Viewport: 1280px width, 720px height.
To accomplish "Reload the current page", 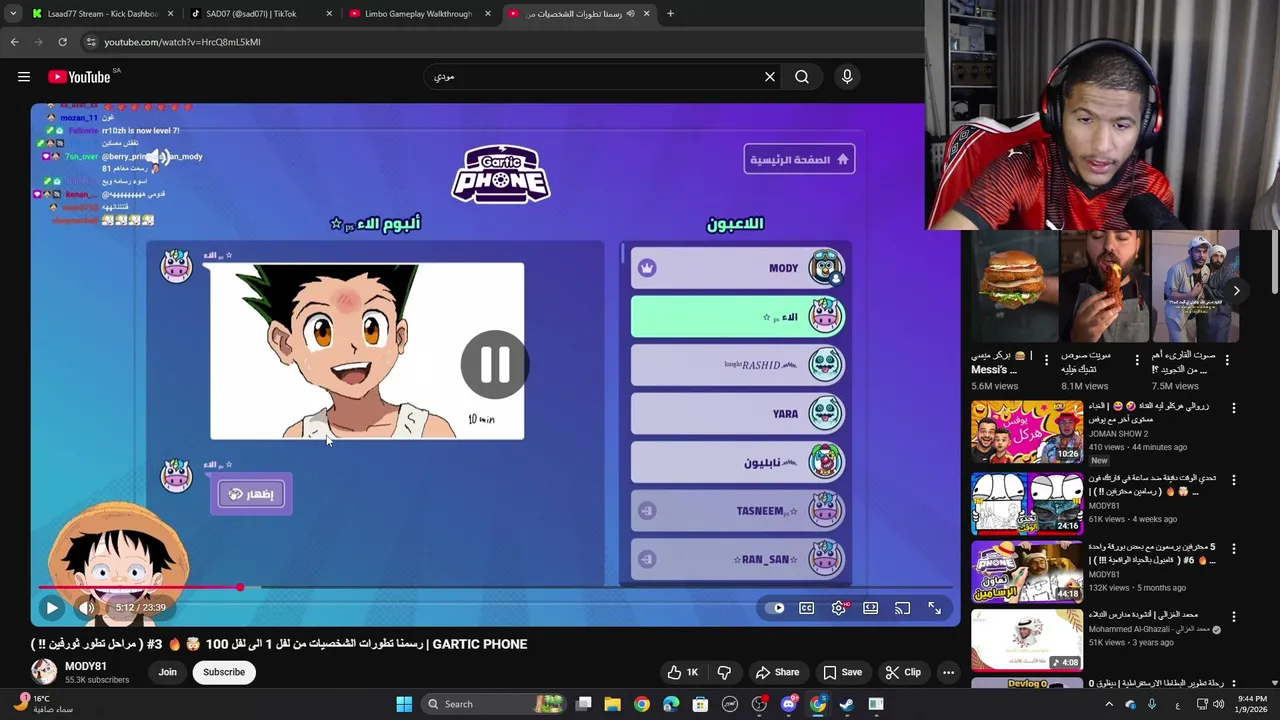I will tap(62, 42).
